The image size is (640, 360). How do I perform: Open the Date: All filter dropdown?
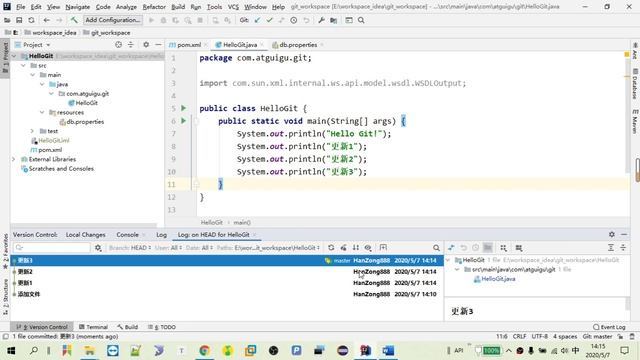(199, 248)
